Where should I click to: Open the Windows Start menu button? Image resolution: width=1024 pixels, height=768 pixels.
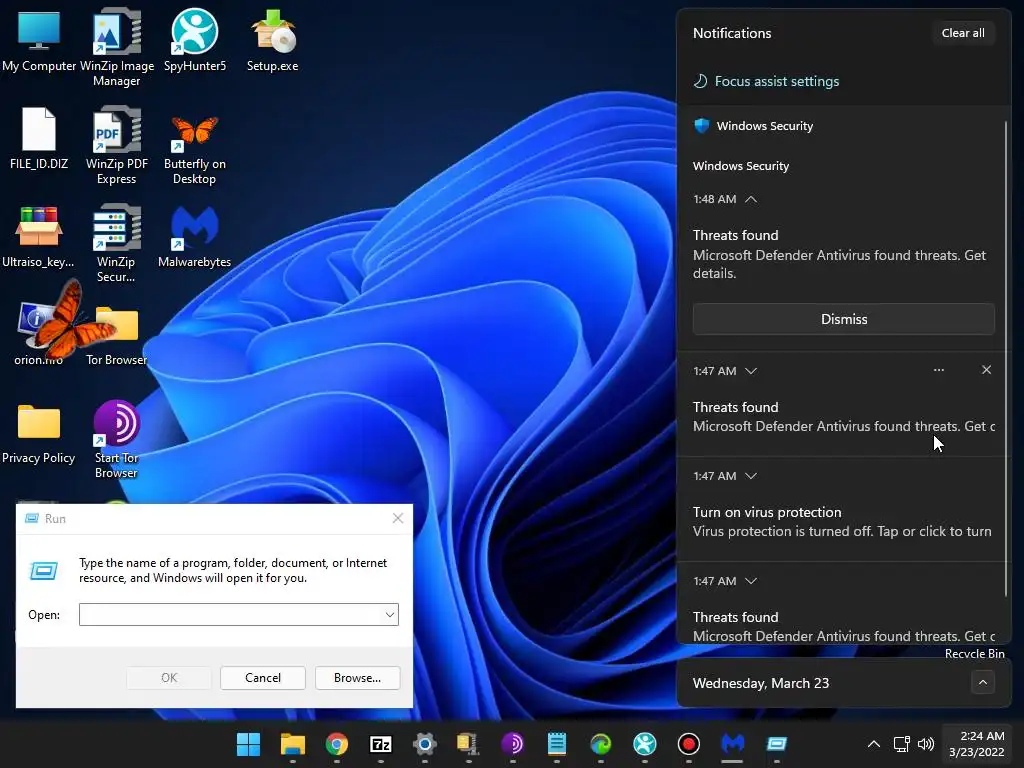pos(248,744)
